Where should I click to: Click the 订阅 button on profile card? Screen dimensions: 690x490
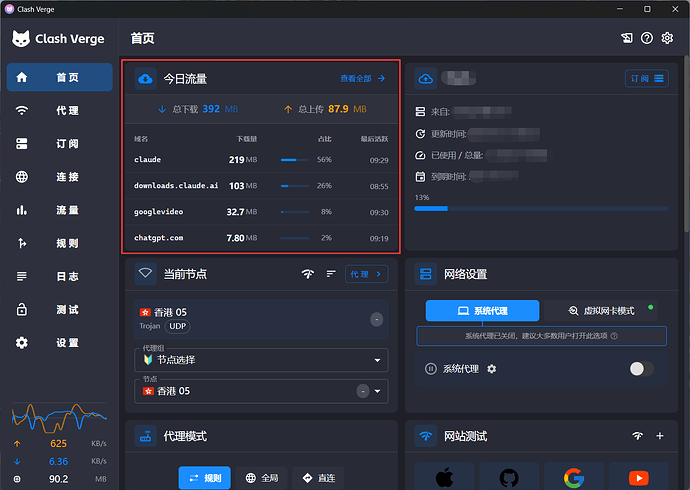point(647,79)
